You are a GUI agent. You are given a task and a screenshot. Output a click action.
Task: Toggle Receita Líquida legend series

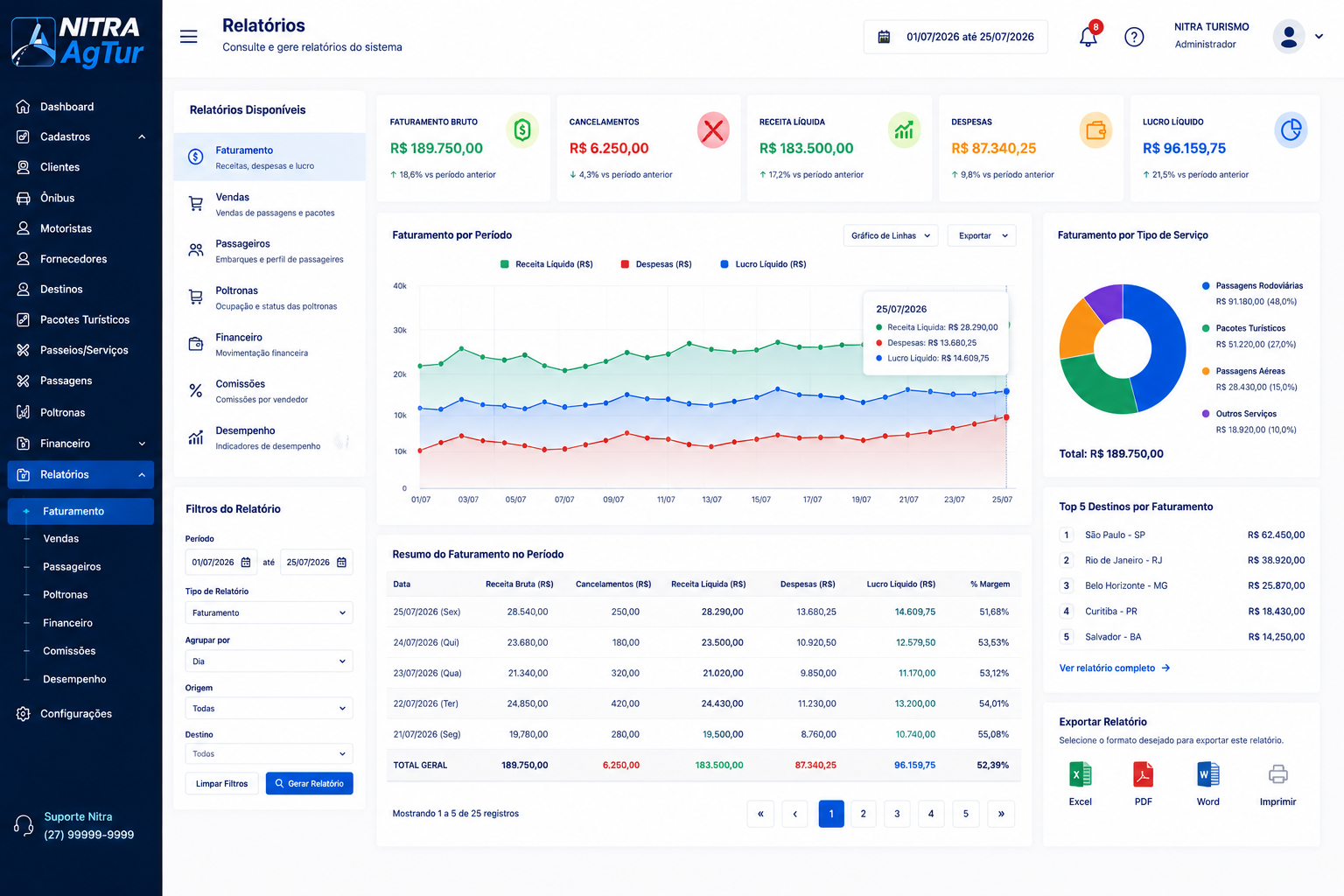click(x=546, y=264)
